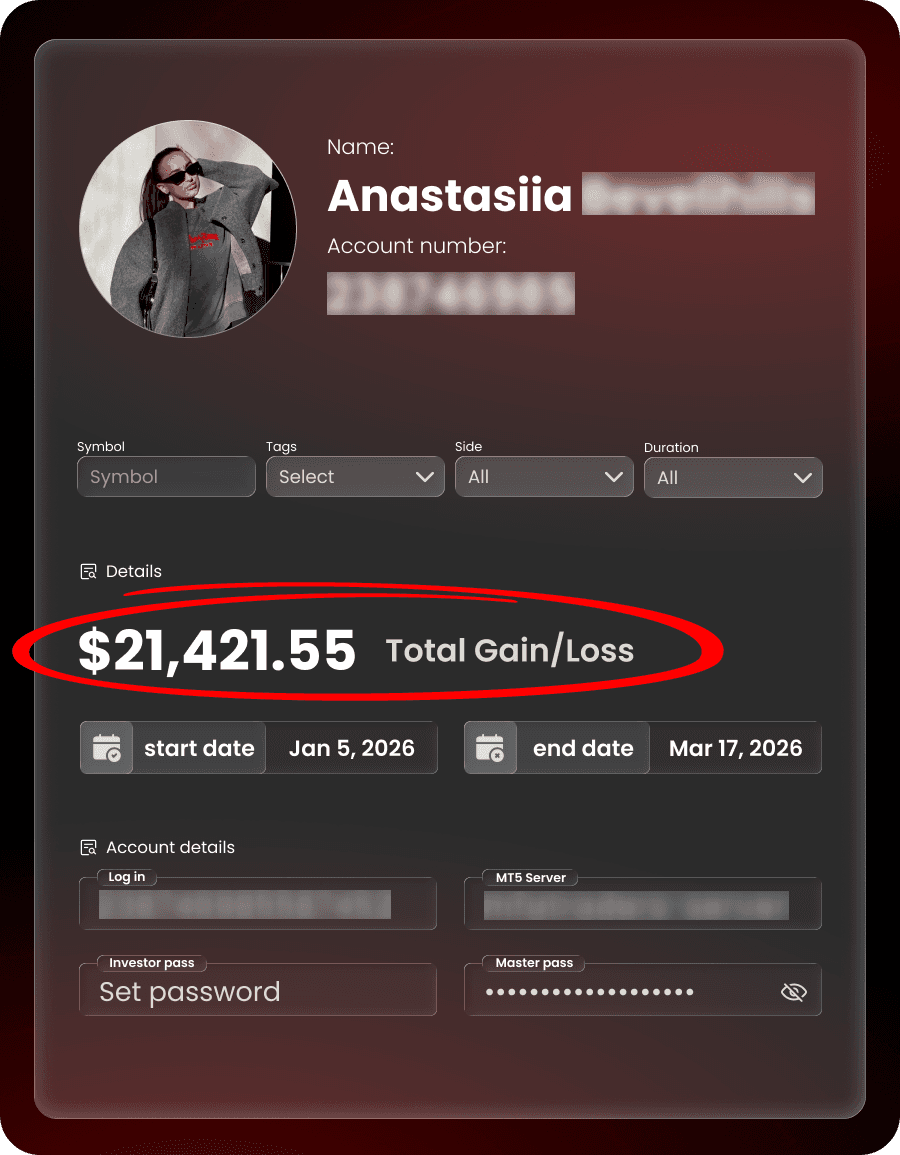The height and width of the screenshot is (1155, 900).
Task: Select the Jan 5, 2026 start date value
Action: (x=351, y=748)
